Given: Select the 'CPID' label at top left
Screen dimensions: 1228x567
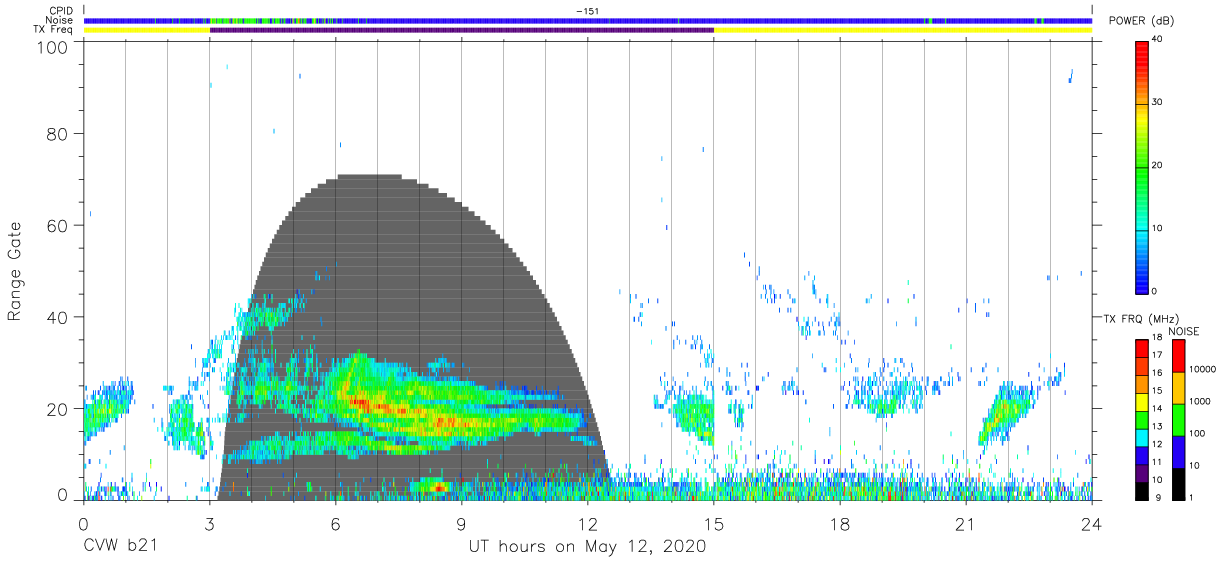Looking at the screenshot, I should 62,10.
